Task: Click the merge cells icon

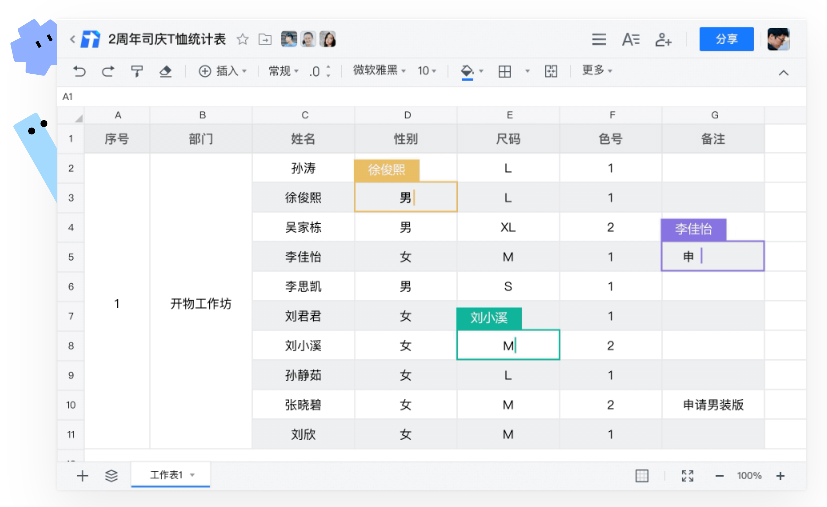Action: tap(550, 71)
